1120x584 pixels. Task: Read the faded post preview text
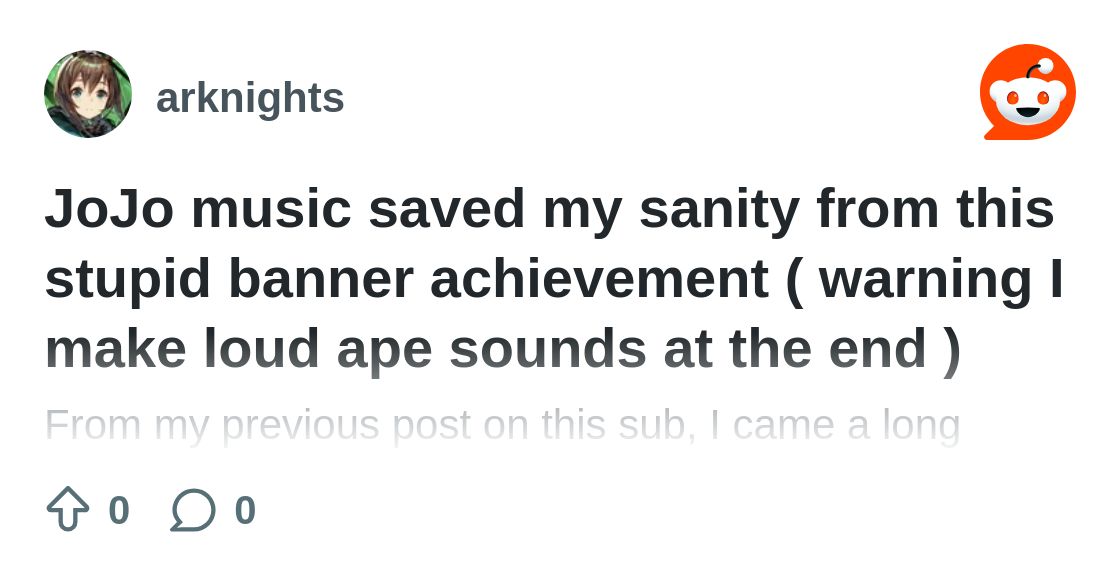(x=503, y=426)
